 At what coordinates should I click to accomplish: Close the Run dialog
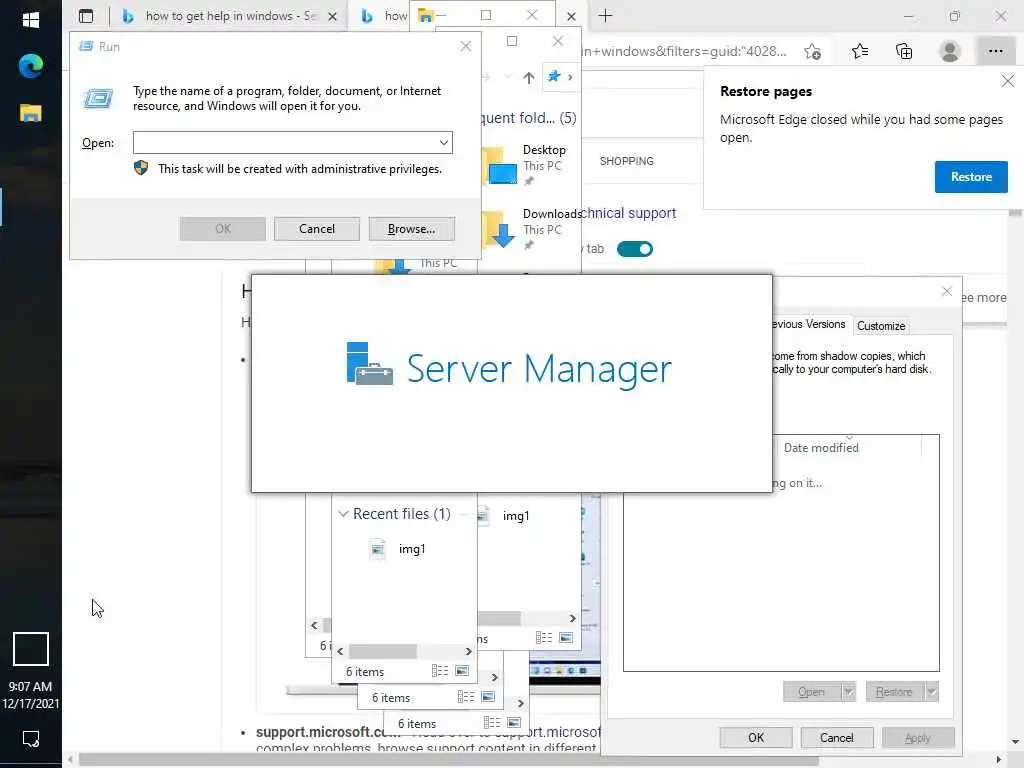point(466,46)
